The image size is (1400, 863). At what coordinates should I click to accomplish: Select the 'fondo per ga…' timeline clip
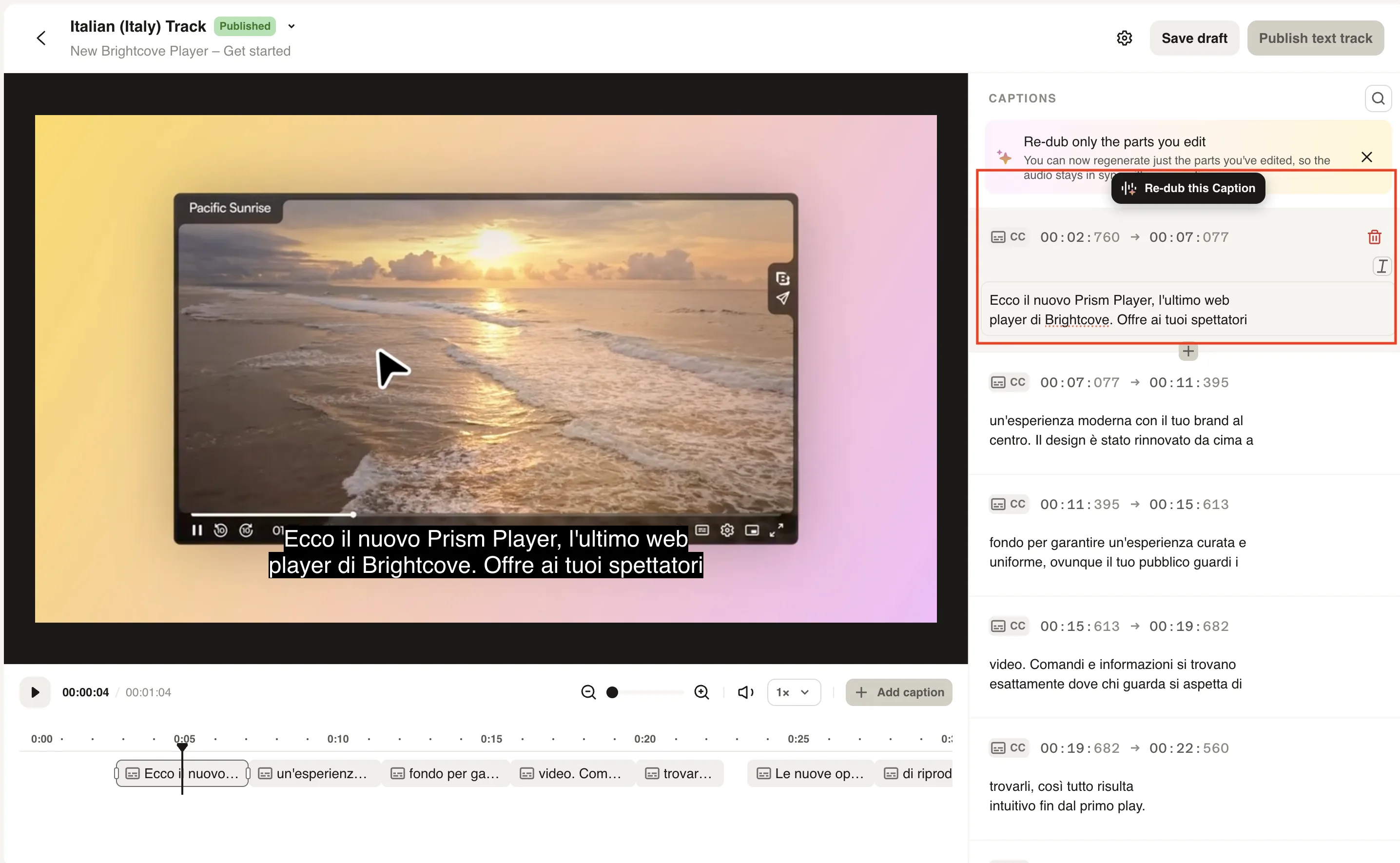(446, 773)
